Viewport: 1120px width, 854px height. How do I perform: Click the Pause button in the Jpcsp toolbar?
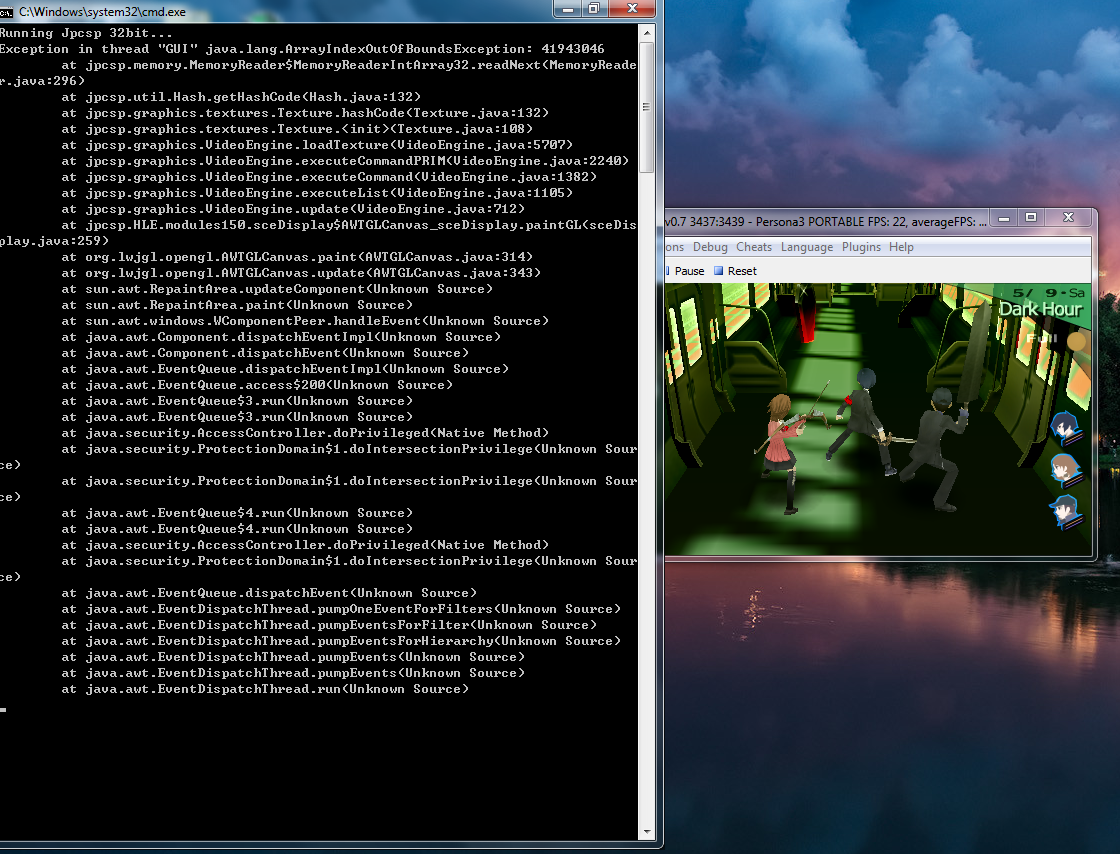coord(685,271)
